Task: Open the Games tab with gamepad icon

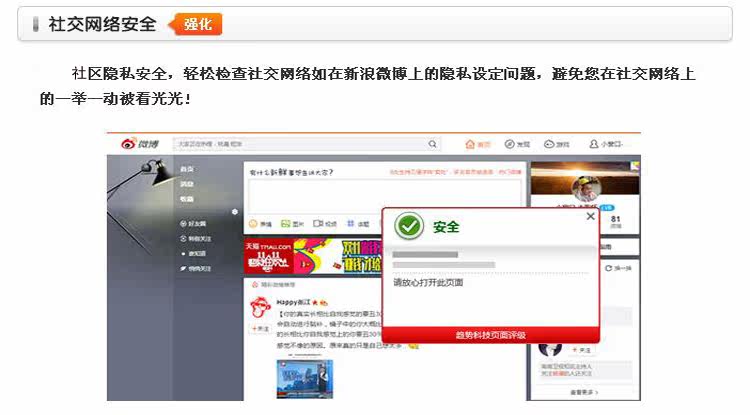Action: click(556, 144)
